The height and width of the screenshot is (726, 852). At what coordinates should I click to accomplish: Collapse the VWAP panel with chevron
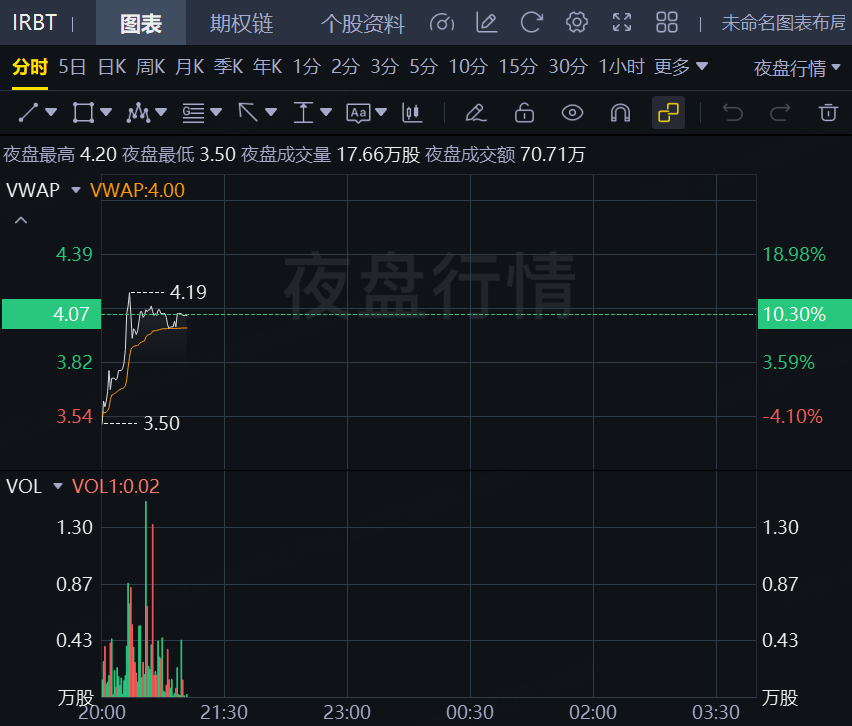(x=21, y=220)
